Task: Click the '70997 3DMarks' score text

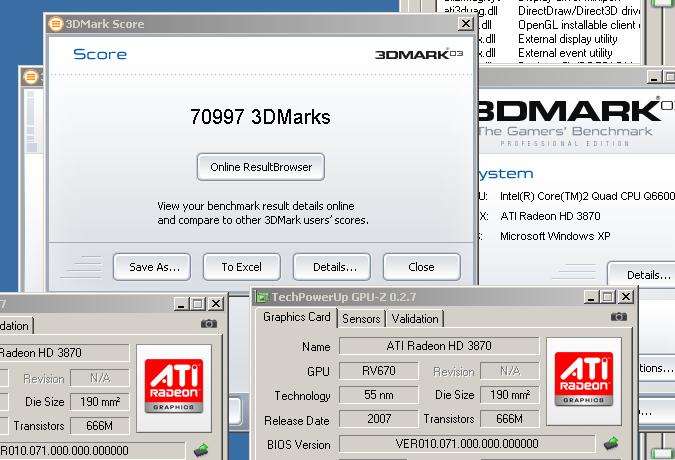Action: [260, 117]
